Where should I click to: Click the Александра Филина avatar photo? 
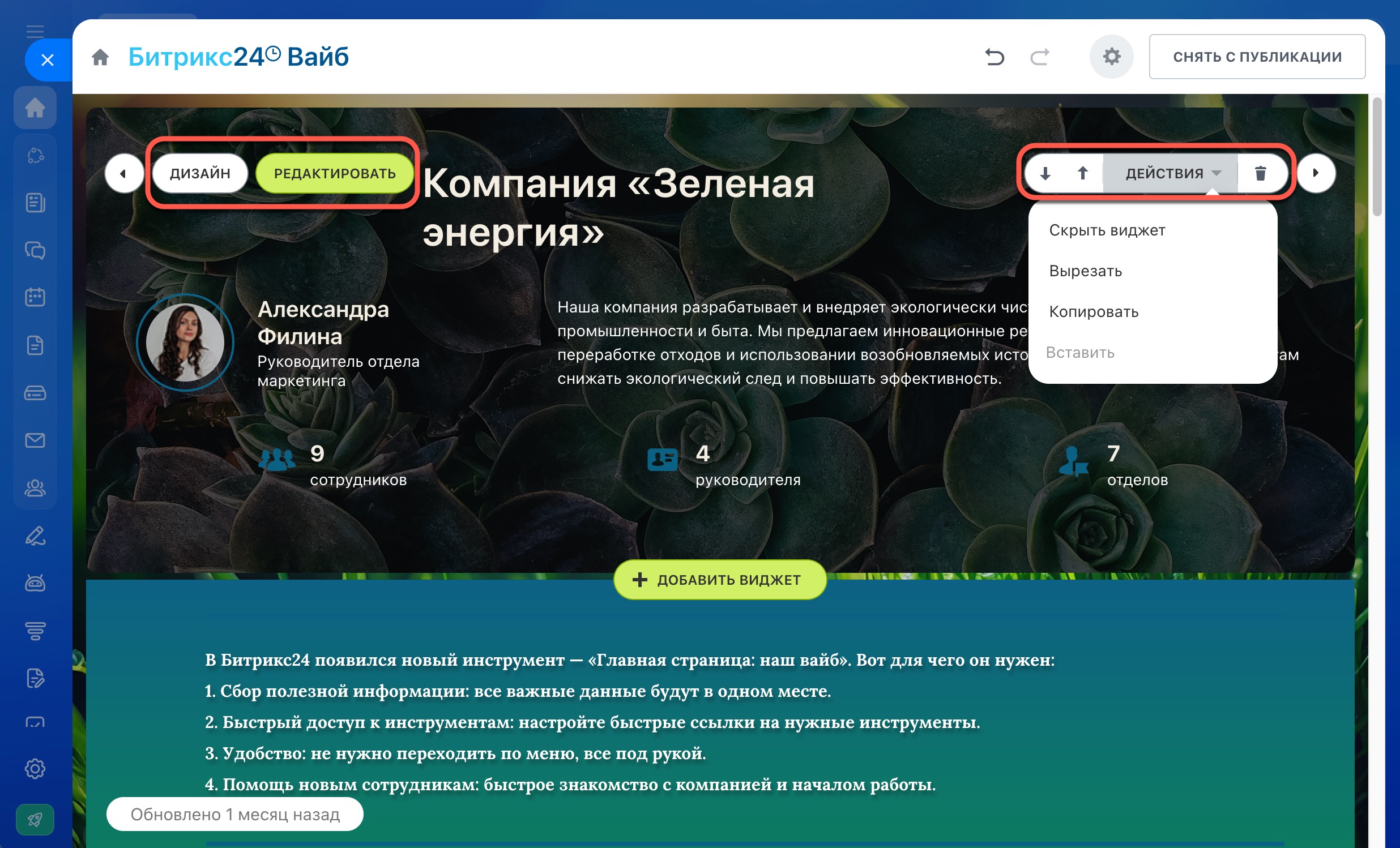[185, 342]
